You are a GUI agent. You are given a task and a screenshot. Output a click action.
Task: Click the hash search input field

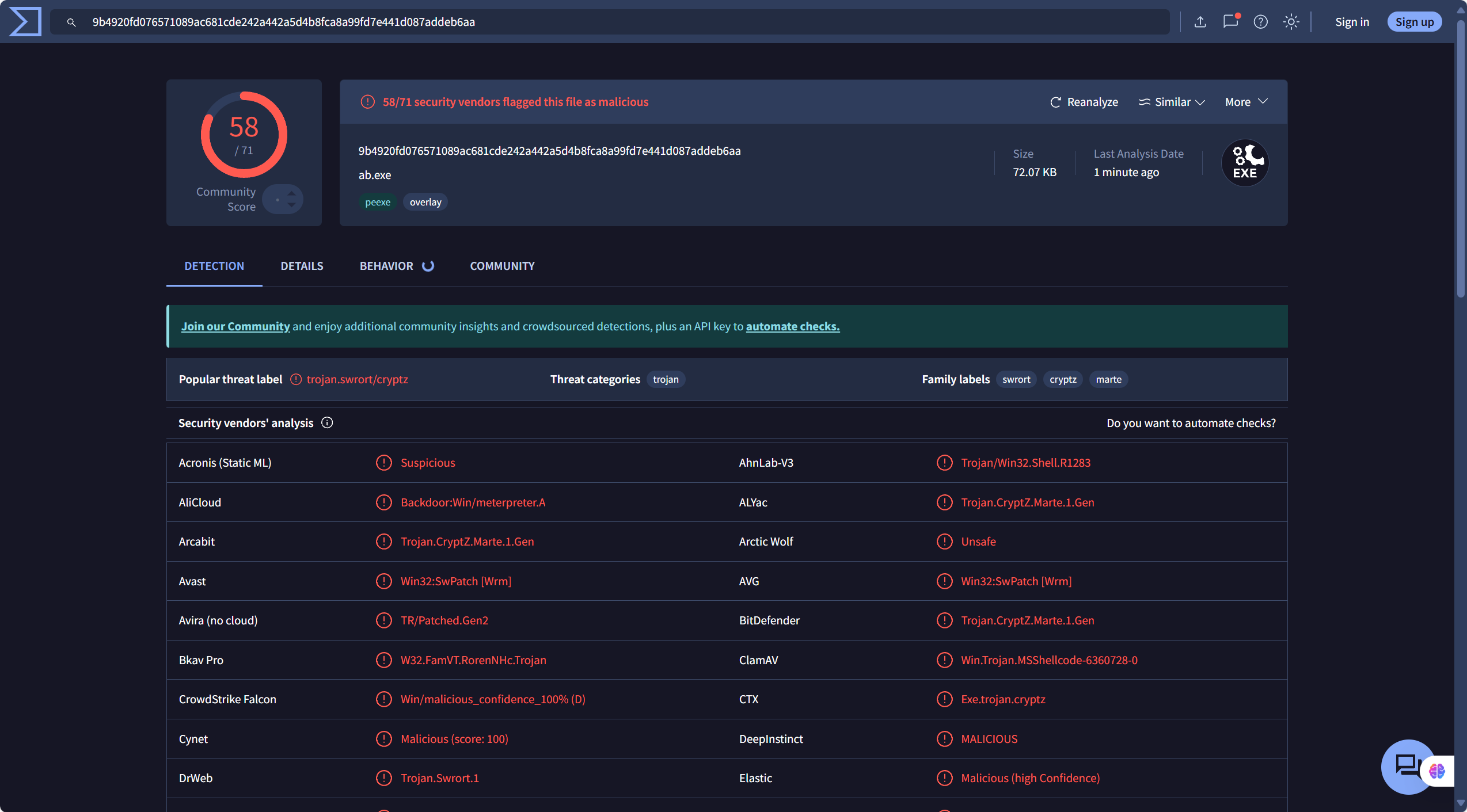(610, 22)
